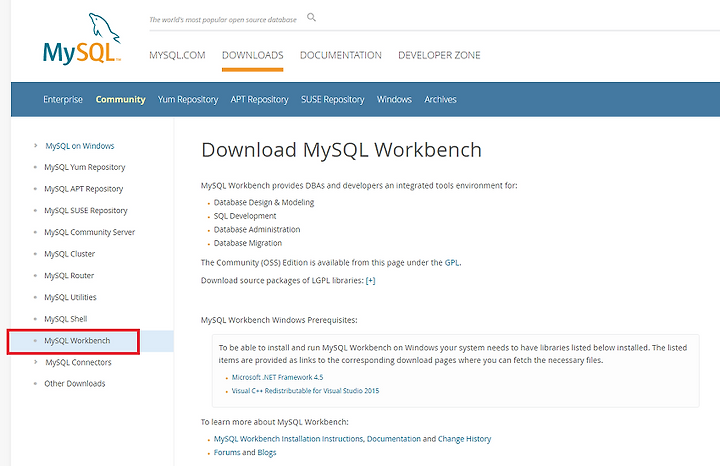Open SUSE Repository in the blue bar
Screen dimensions: 720x466
(332, 99)
